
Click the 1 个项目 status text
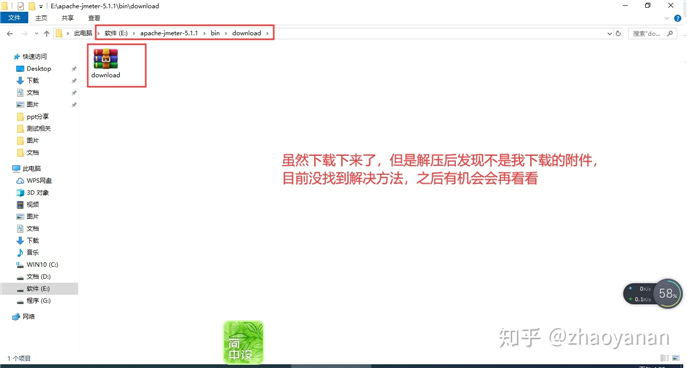(x=19, y=358)
